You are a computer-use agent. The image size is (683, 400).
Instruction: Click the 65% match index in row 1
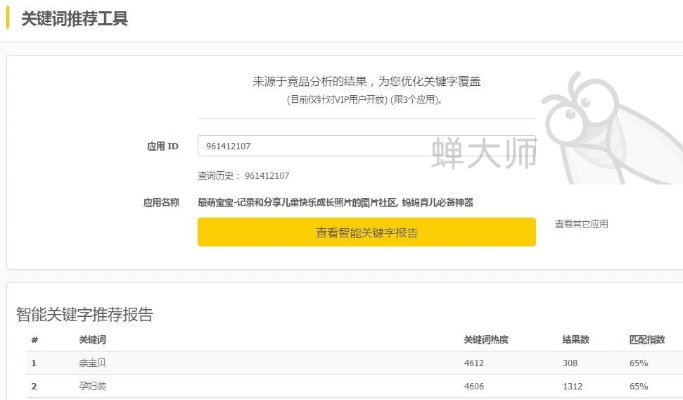pos(639,363)
